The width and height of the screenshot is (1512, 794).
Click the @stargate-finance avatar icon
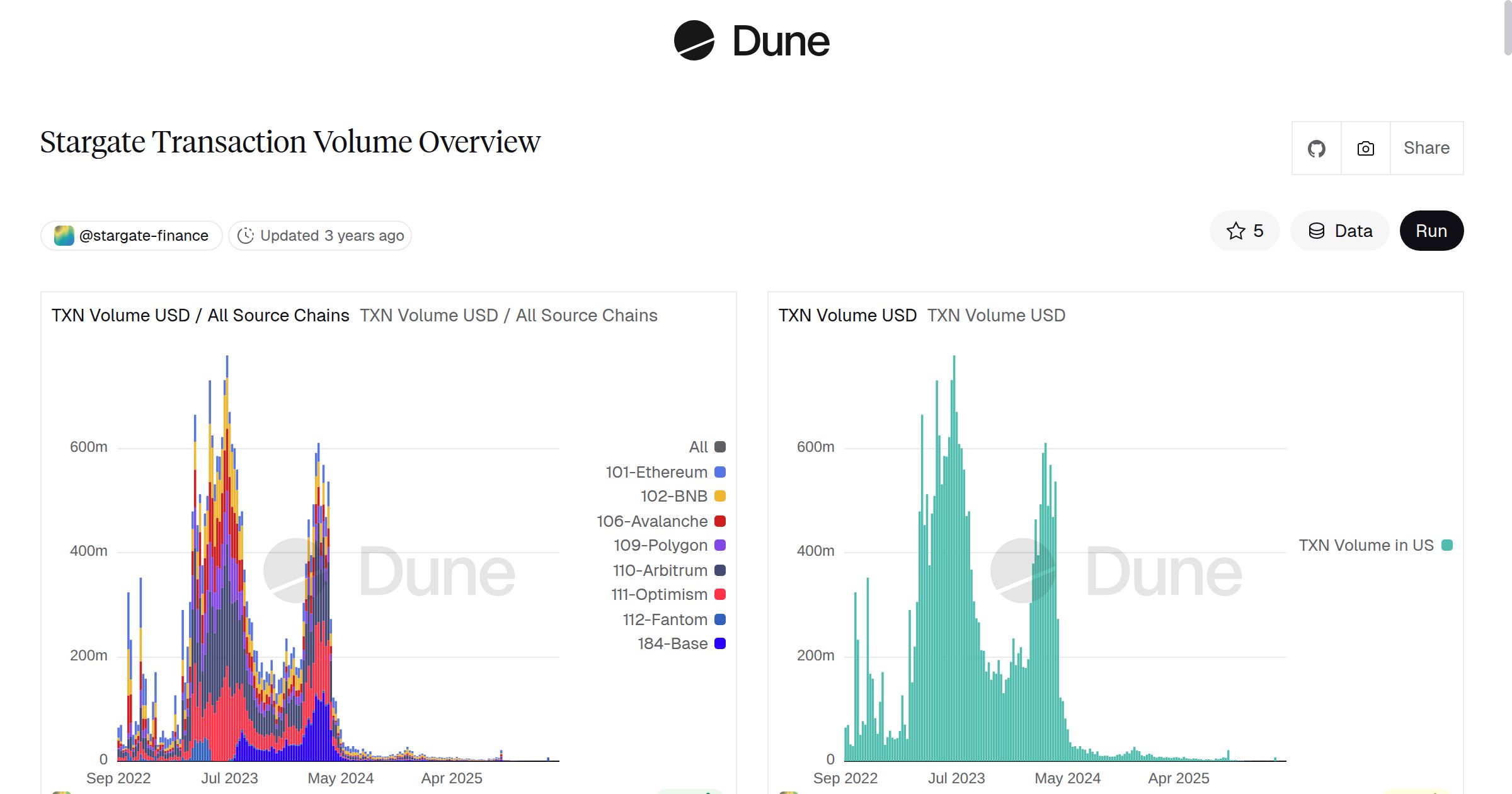coord(64,234)
